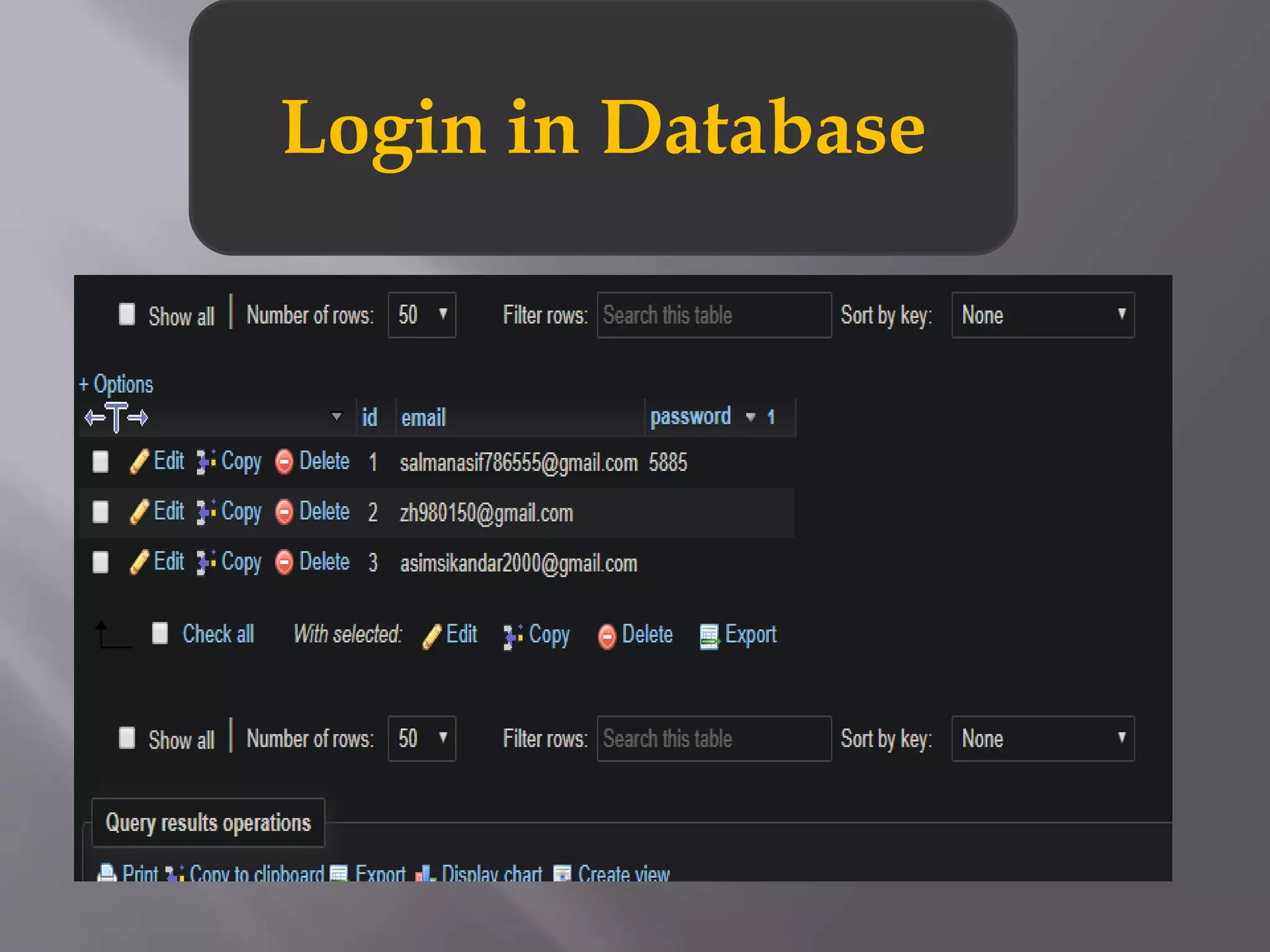Click the red Delete icon beside With selected
Viewport: 1270px width, 952px height.
coord(607,636)
